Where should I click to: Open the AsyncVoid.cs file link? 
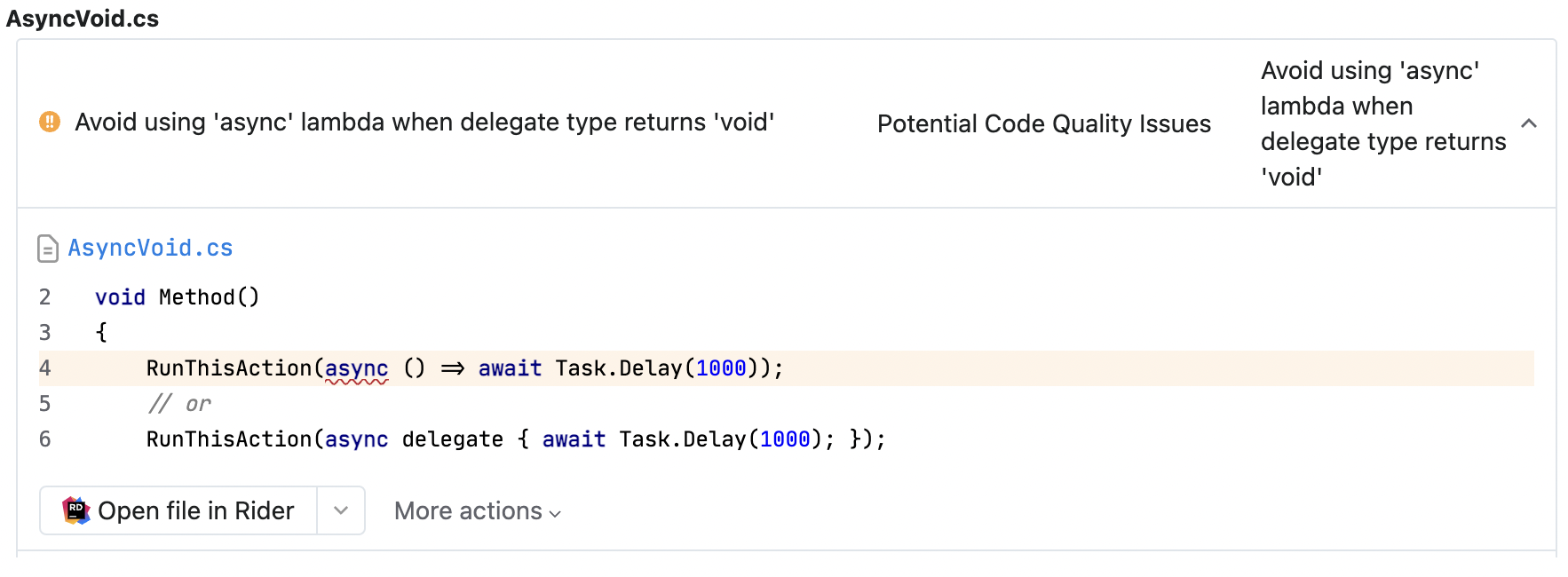pyautogui.click(x=150, y=249)
